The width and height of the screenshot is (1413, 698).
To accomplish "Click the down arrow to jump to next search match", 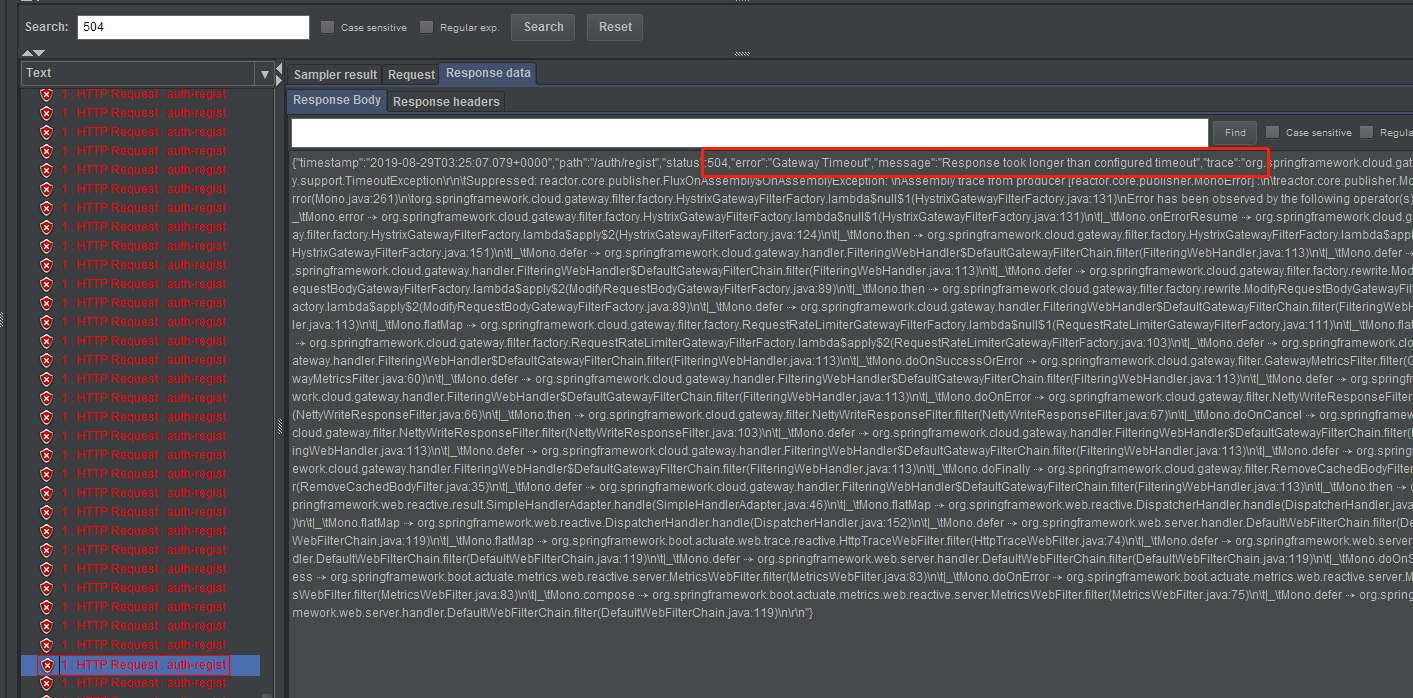I will pos(40,53).
